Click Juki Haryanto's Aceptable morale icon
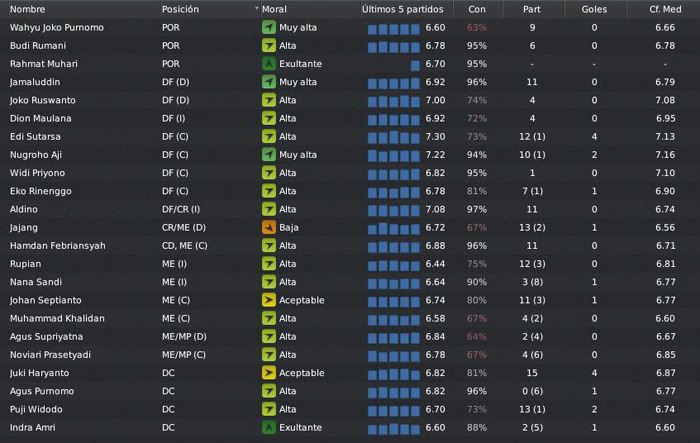Viewport: 700px width, 443px height. pyautogui.click(x=269, y=373)
